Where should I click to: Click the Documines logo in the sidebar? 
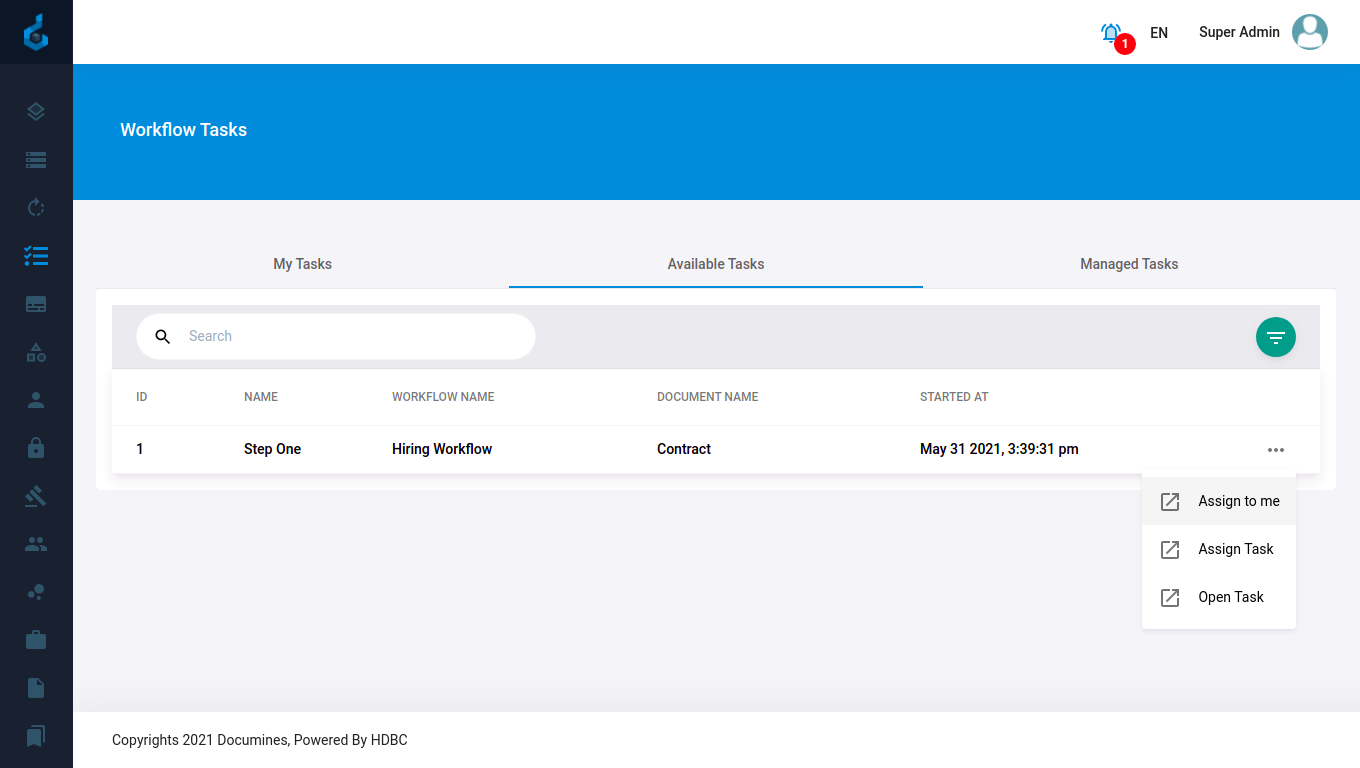pos(36,32)
